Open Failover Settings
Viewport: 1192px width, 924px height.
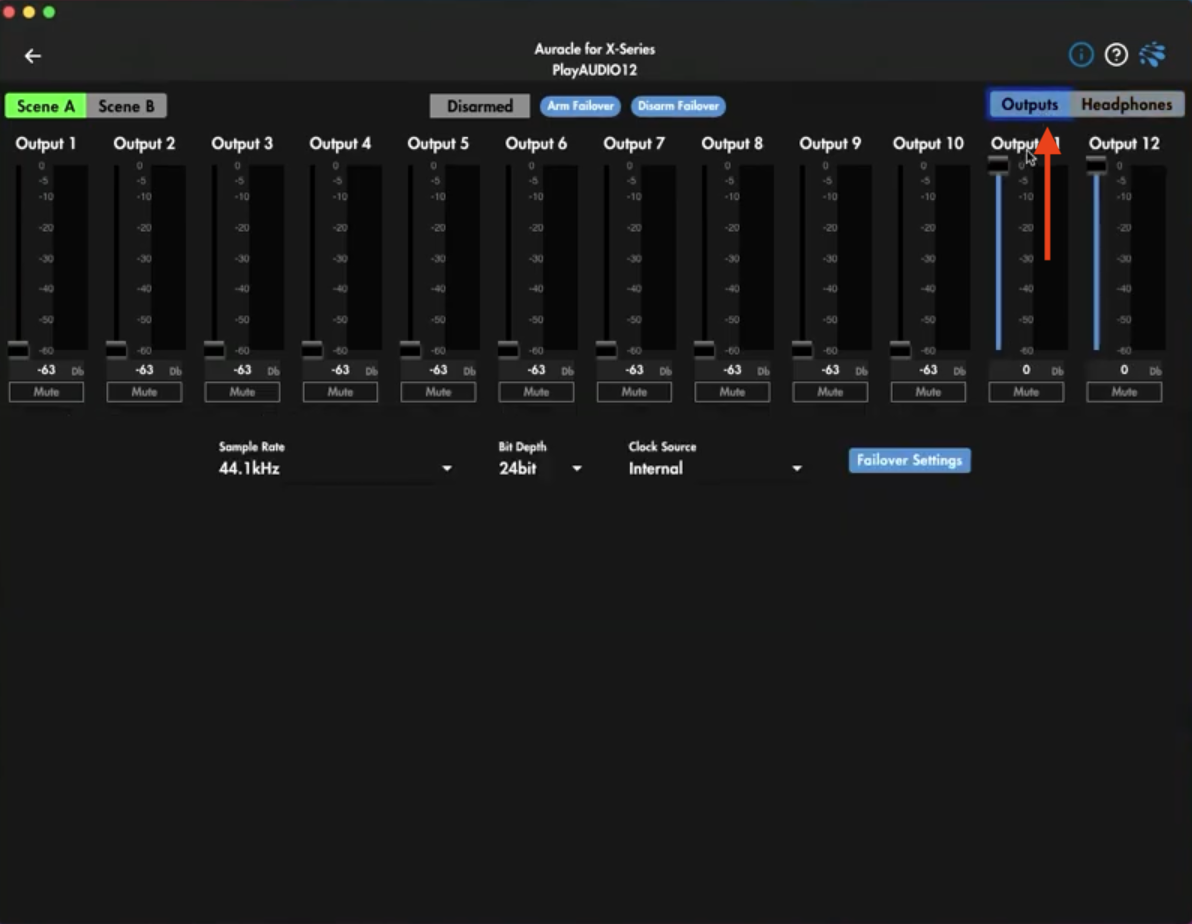pos(909,460)
